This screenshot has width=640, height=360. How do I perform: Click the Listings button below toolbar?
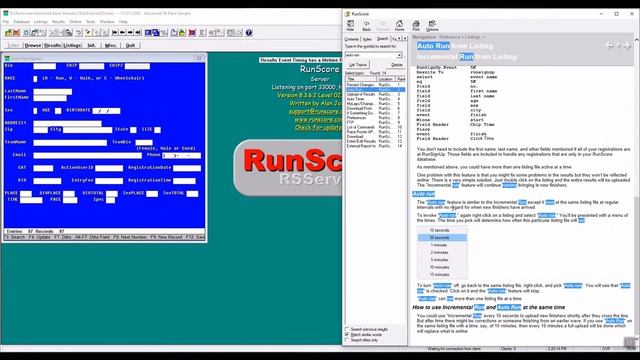coord(72,45)
